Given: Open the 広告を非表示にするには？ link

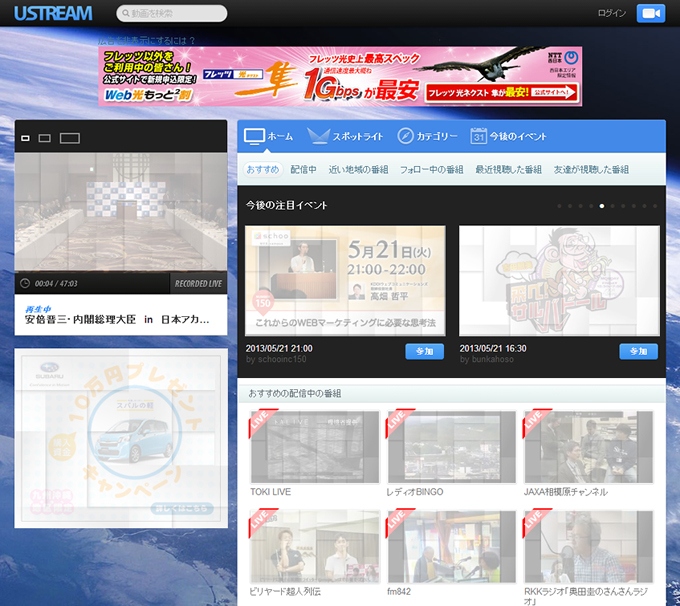Looking at the screenshot, I should tap(147, 40).
